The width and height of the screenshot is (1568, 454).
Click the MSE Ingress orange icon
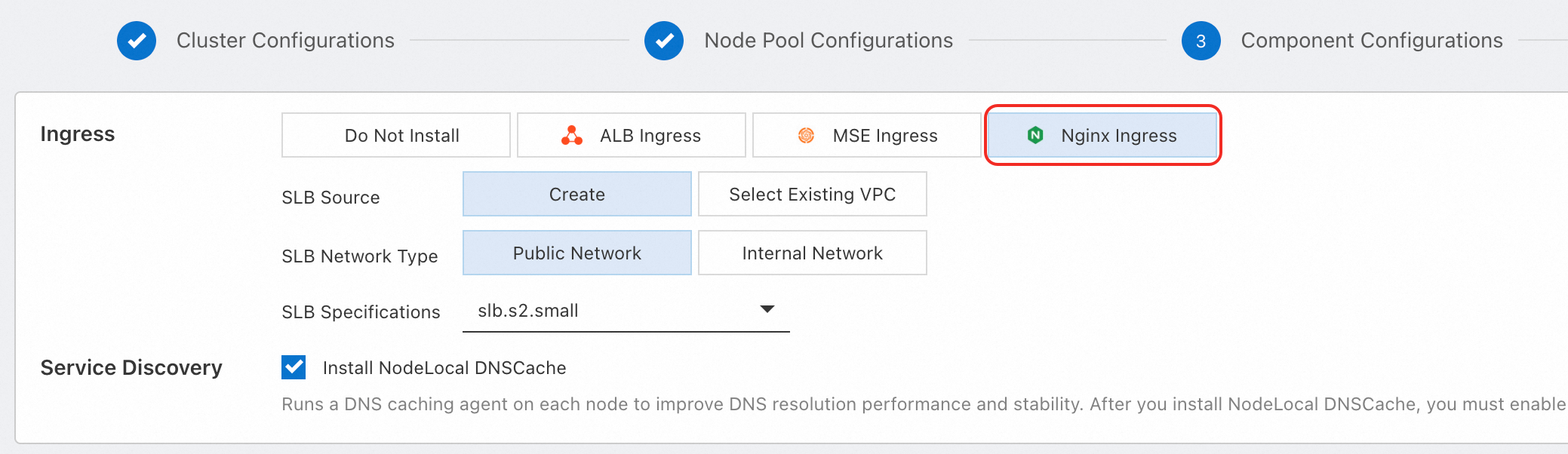coord(806,136)
